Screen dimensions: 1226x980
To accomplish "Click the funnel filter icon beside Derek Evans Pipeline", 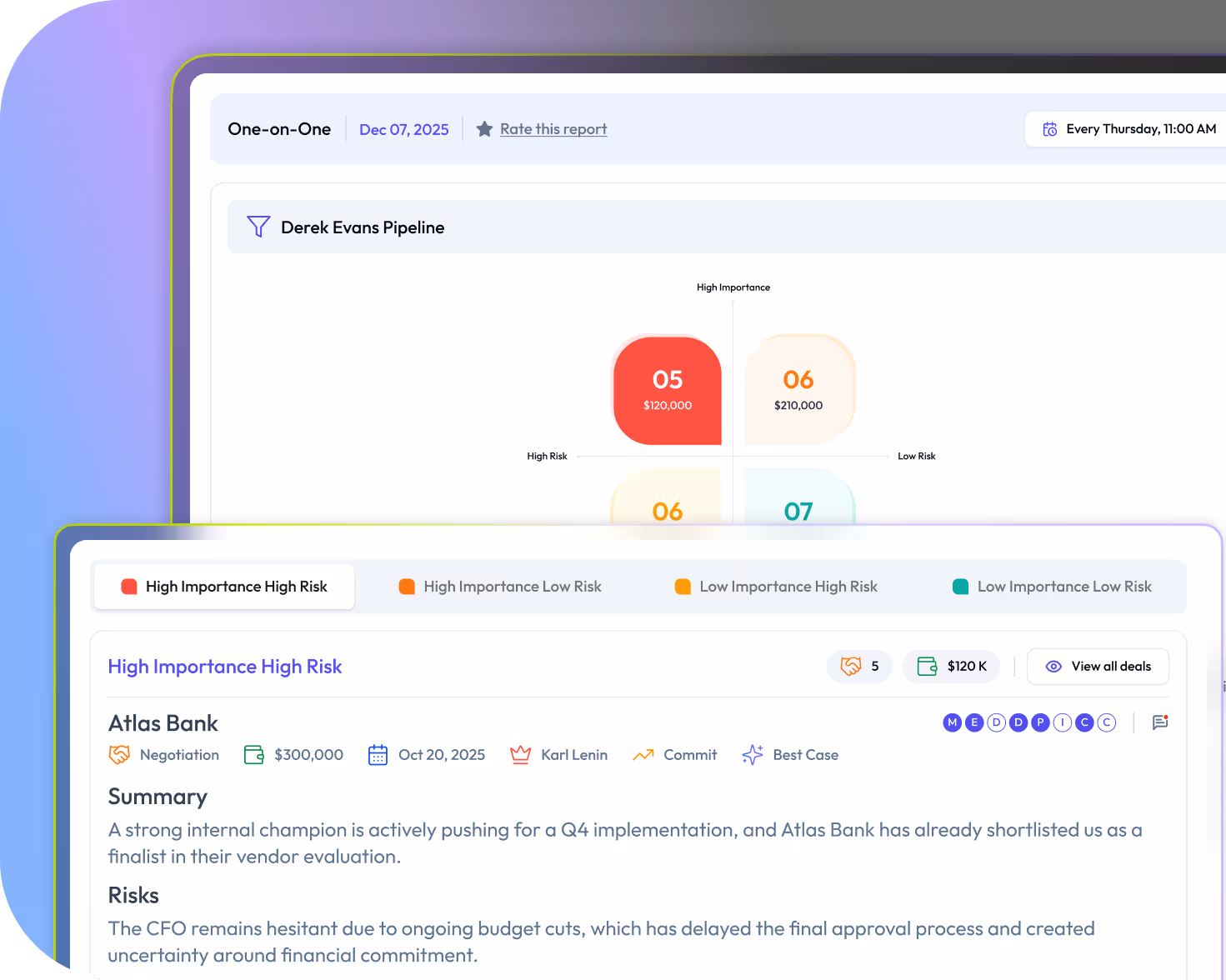I will click(258, 227).
